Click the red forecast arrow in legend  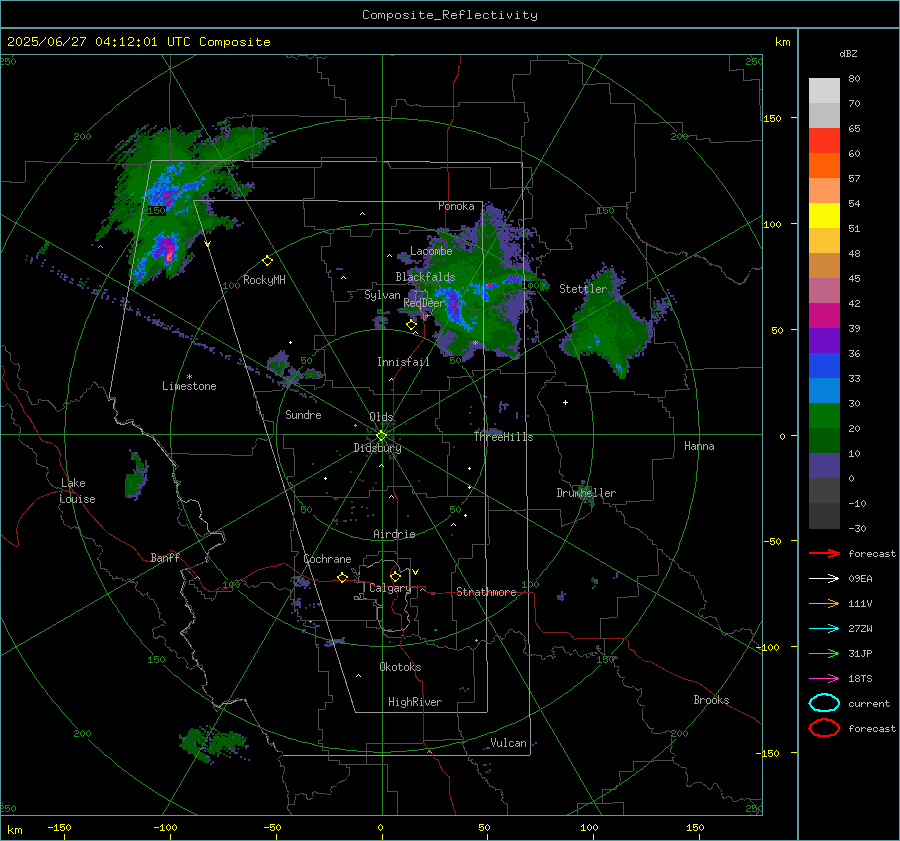click(824, 553)
